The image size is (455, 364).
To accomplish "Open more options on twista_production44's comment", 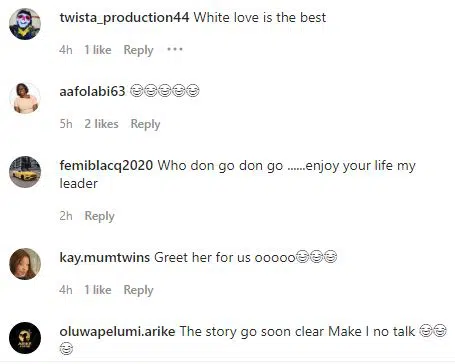I will pyautogui.click(x=175, y=49).
